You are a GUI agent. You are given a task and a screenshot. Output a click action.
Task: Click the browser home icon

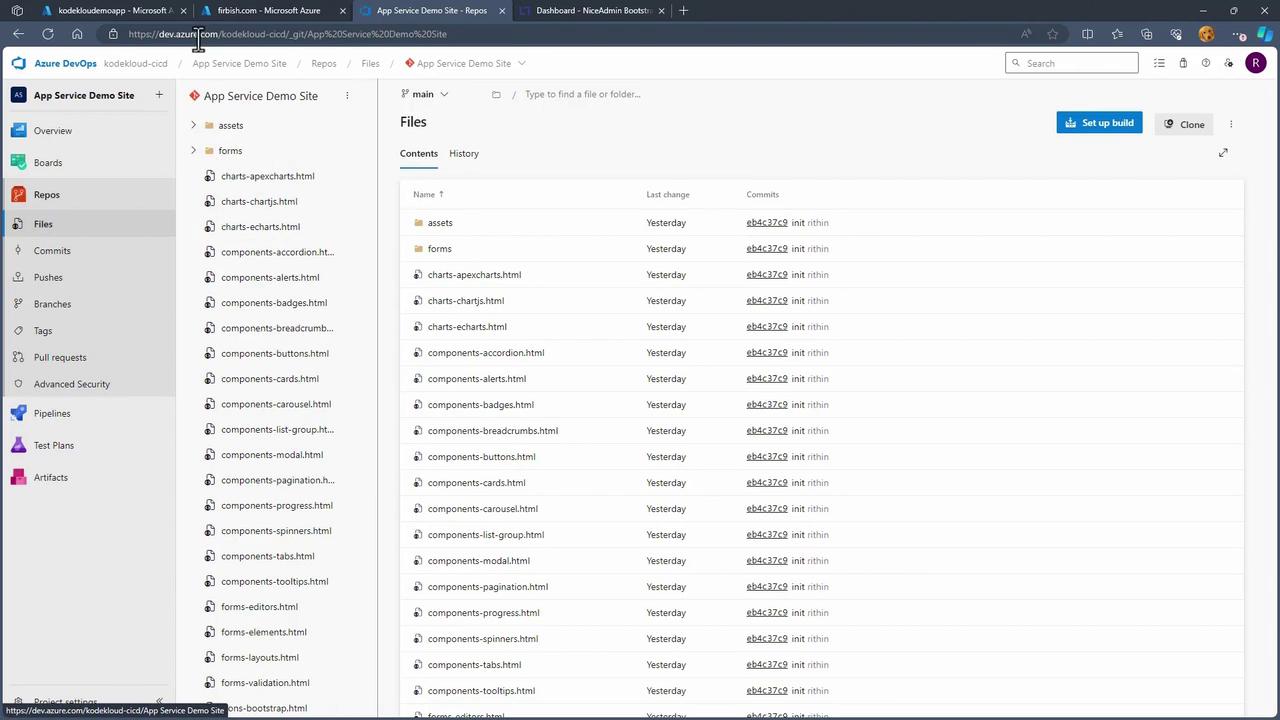pos(77,34)
